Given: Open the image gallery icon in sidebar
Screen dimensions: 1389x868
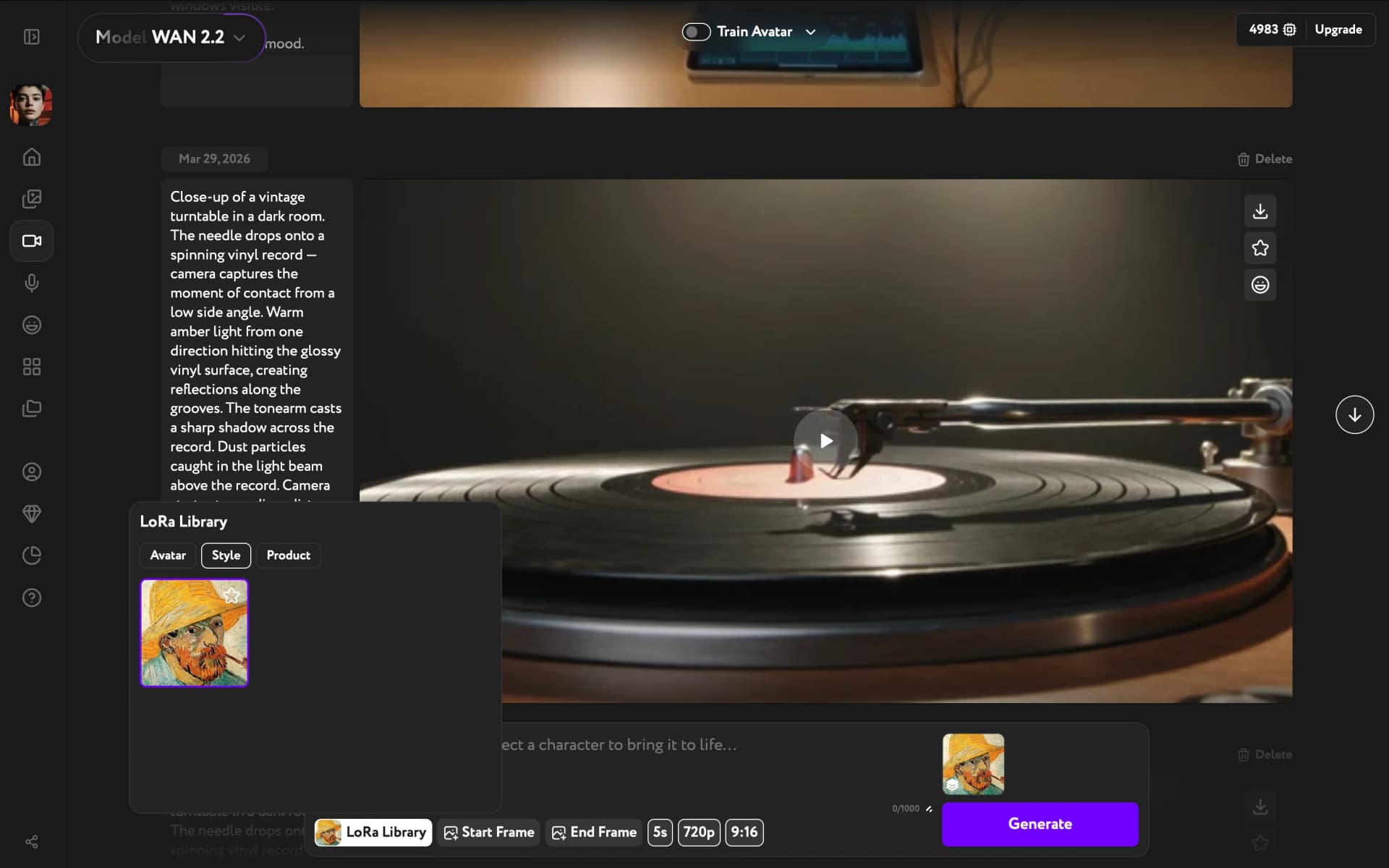Looking at the screenshot, I should [x=31, y=199].
